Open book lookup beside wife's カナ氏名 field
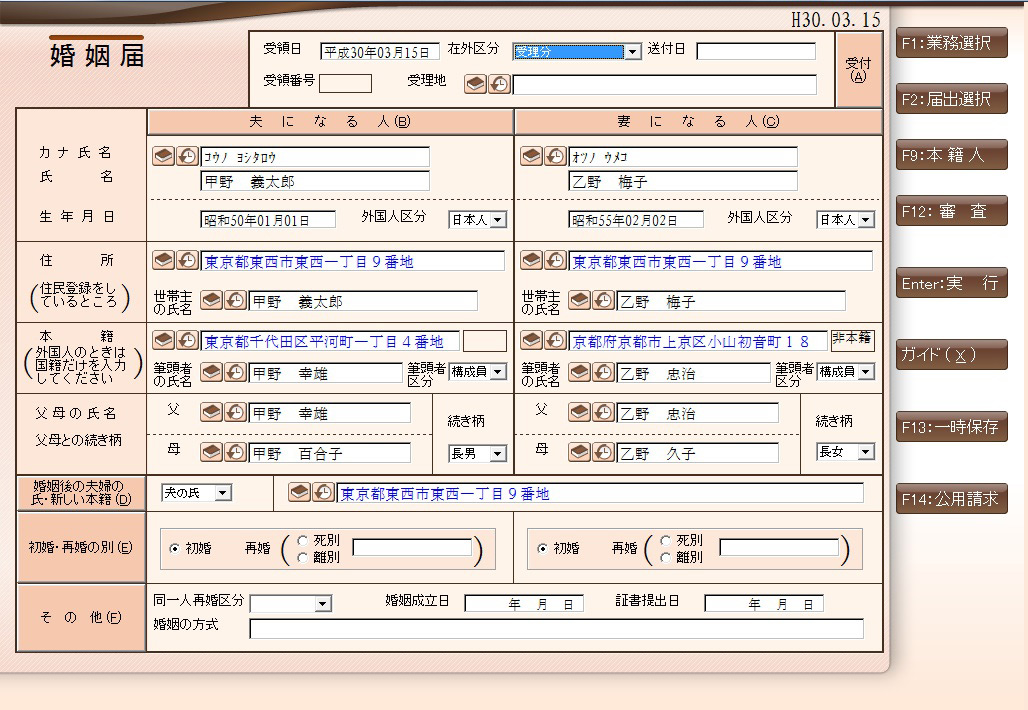Screen dimensions: 1028x710 pos(531,156)
